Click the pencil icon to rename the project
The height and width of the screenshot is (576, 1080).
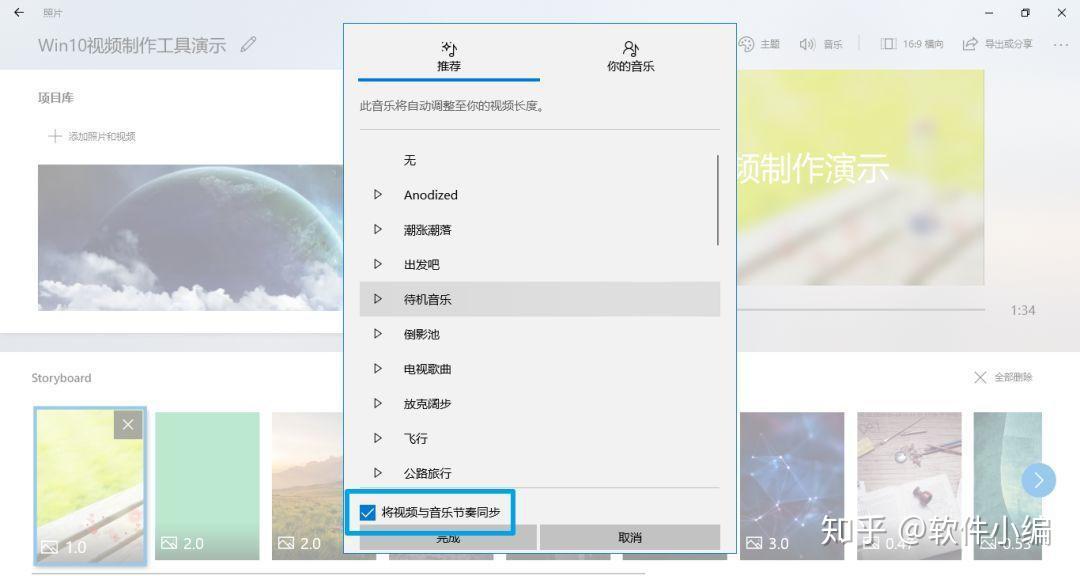pyautogui.click(x=247, y=44)
